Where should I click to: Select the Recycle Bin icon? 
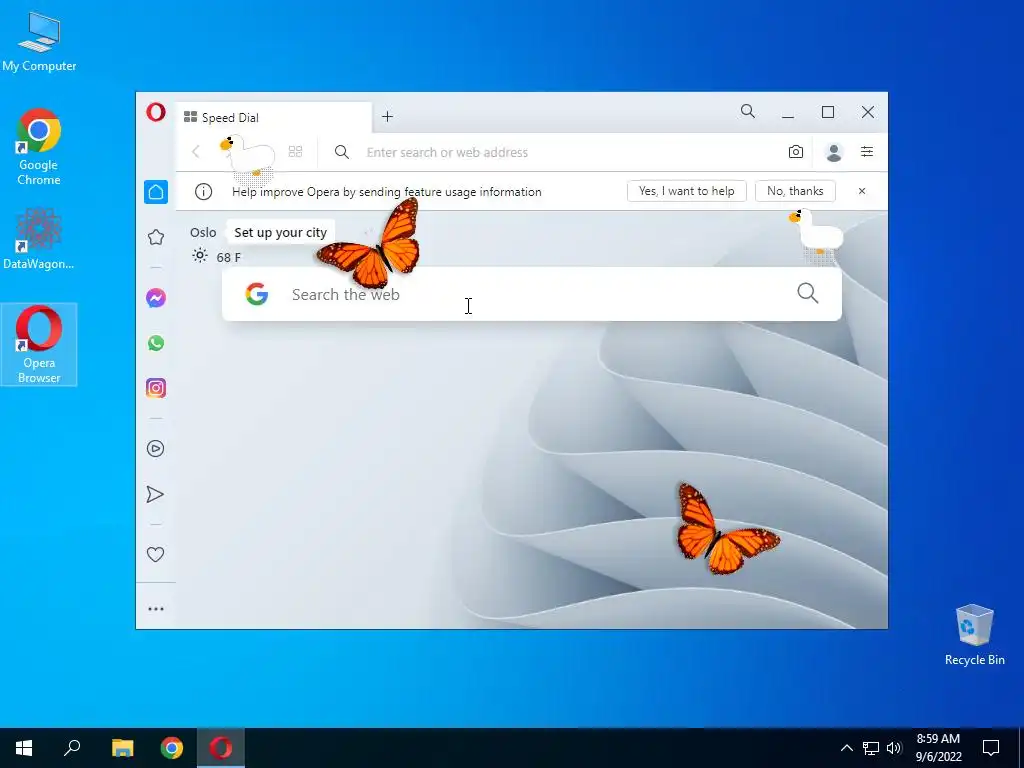pyautogui.click(x=974, y=635)
